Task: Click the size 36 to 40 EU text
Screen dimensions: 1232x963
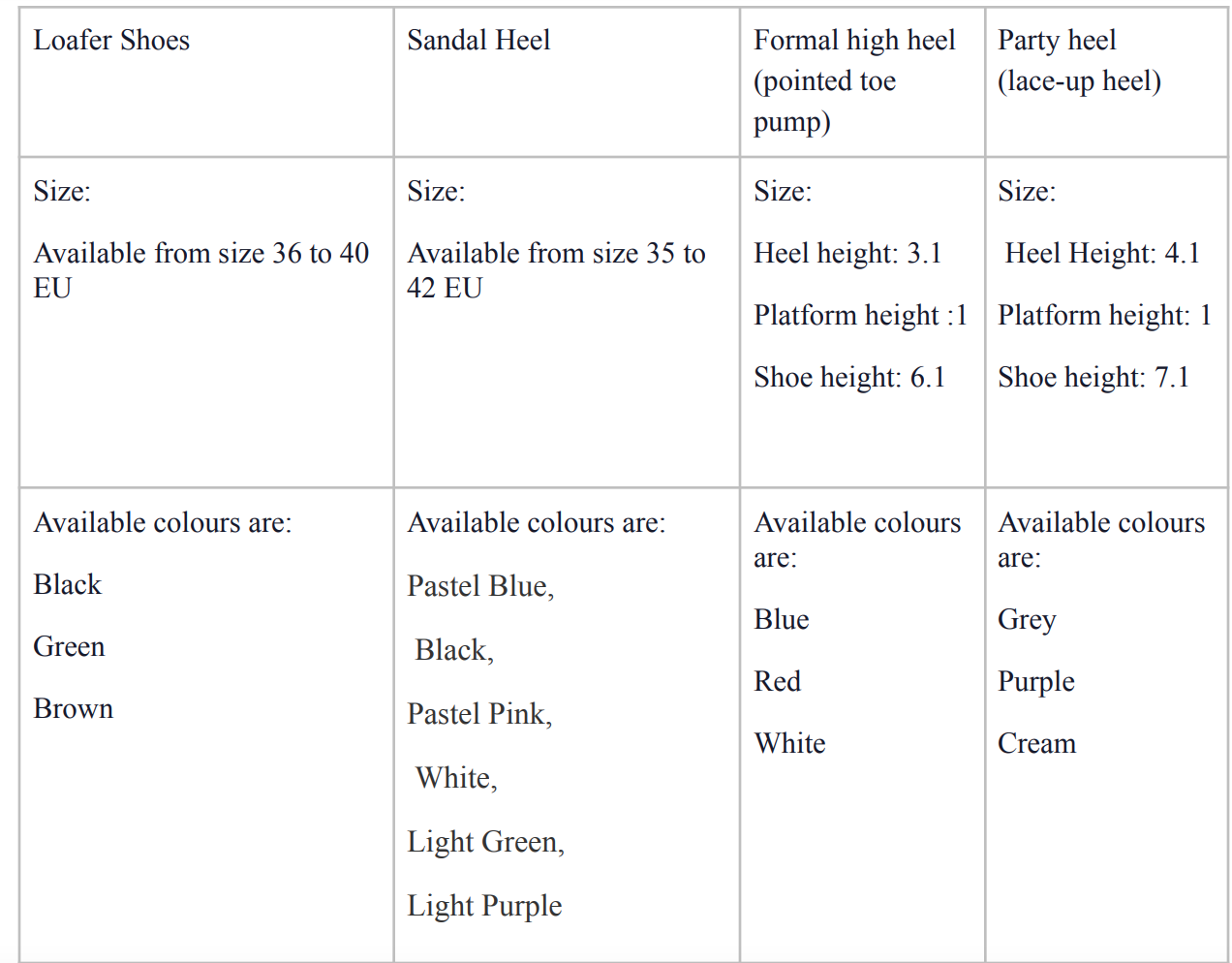Action: pyautogui.click(x=201, y=270)
